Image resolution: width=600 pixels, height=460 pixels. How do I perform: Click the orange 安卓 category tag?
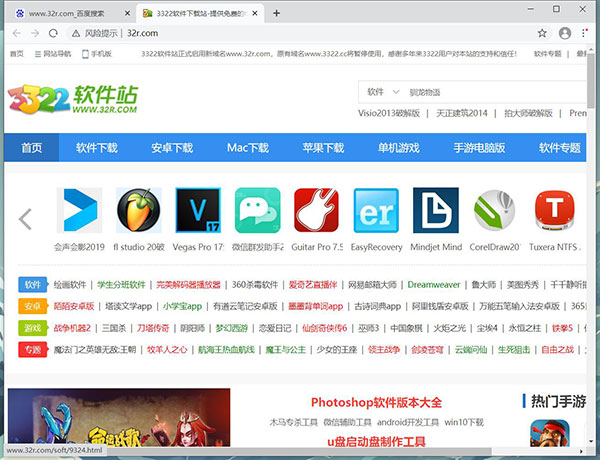[x=33, y=306]
